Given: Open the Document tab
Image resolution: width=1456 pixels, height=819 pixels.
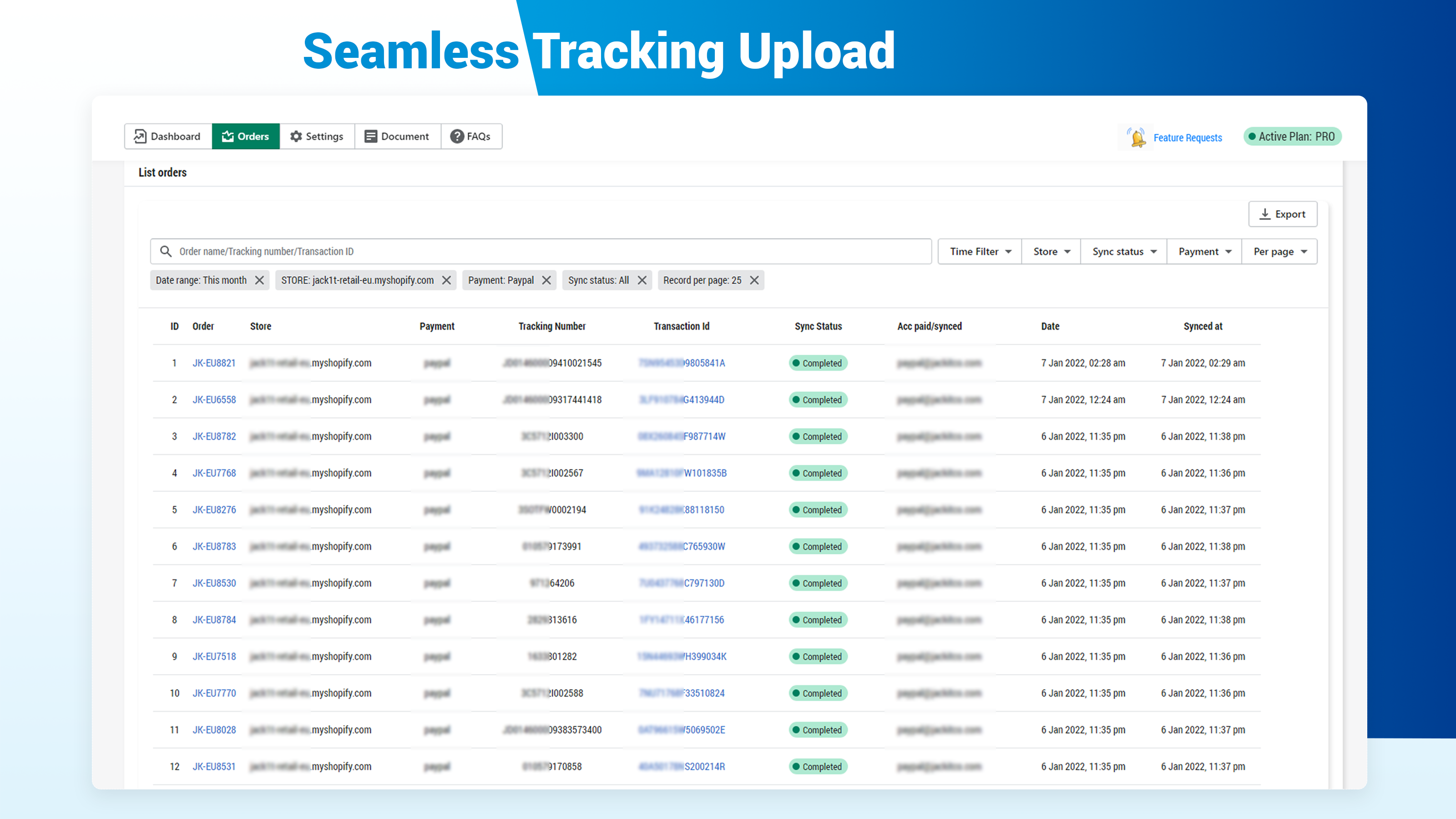Looking at the screenshot, I should [397, 136].
